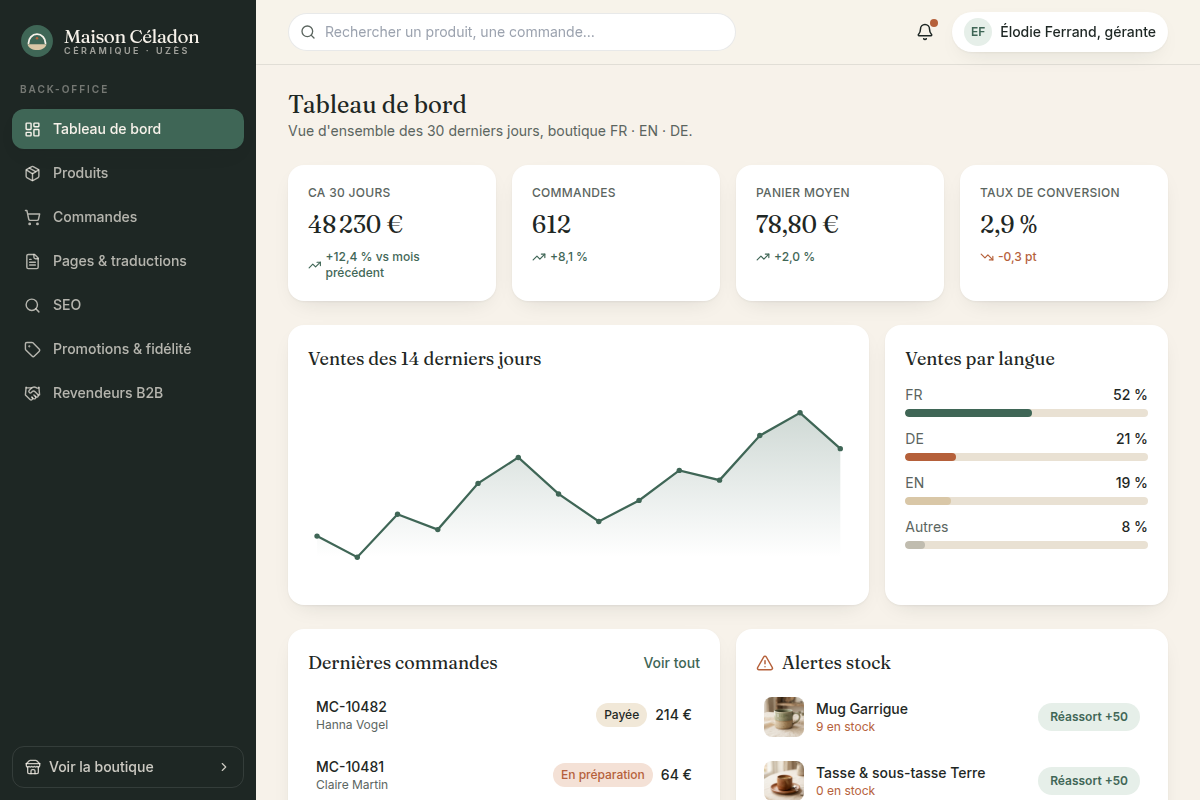Click the Pages & traductions document icon
Screen dimensions: 1200x800
[33, 261]
